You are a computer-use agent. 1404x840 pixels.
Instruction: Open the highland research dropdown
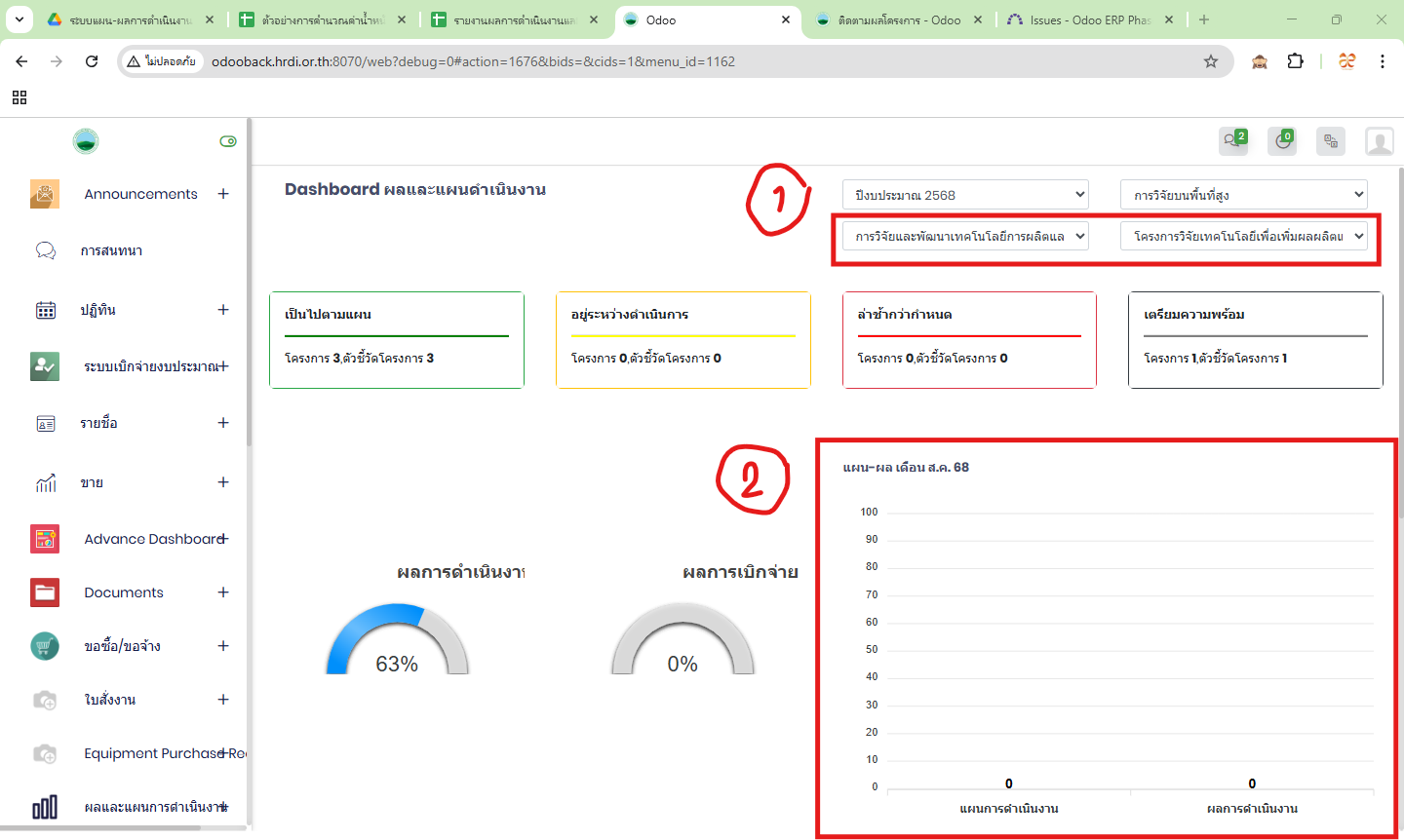click(1243, 195)
